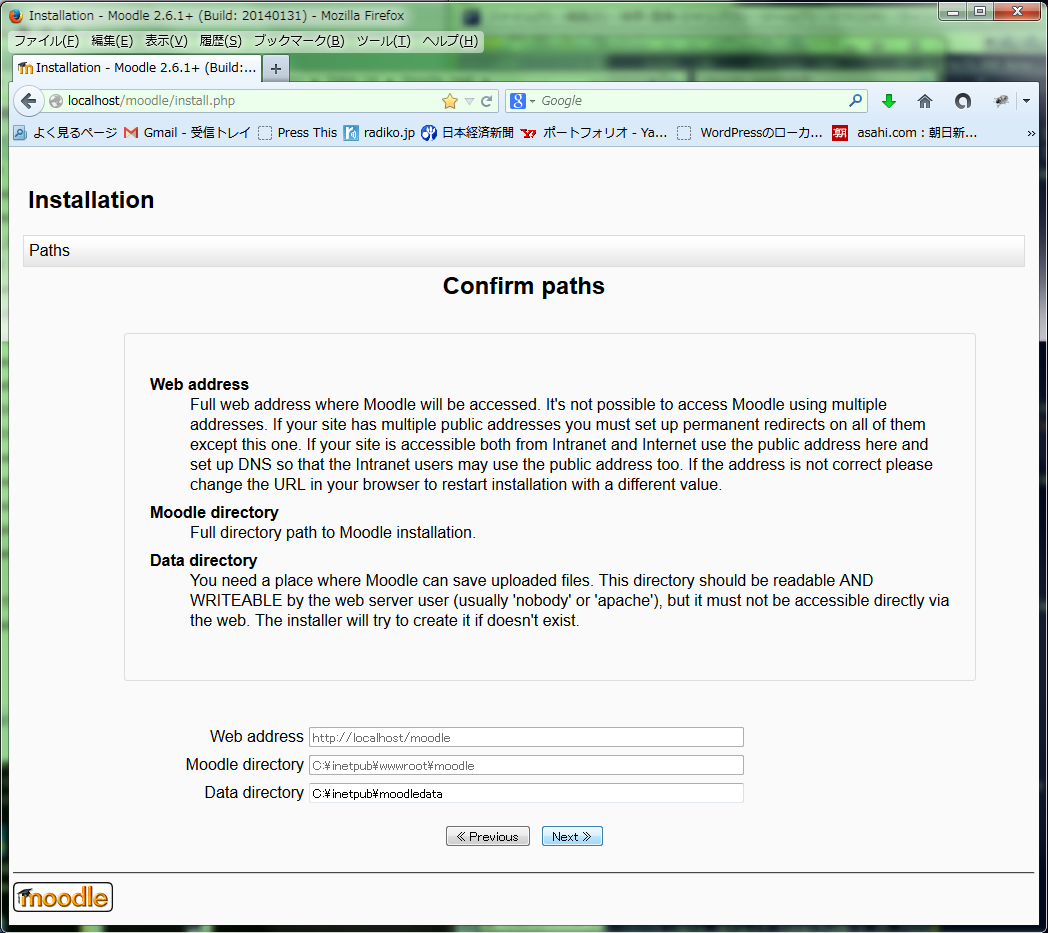1048x933 pixels.
Task: Click the search magnifier icon
Action: pyautogui.click(x=856, y=101)
